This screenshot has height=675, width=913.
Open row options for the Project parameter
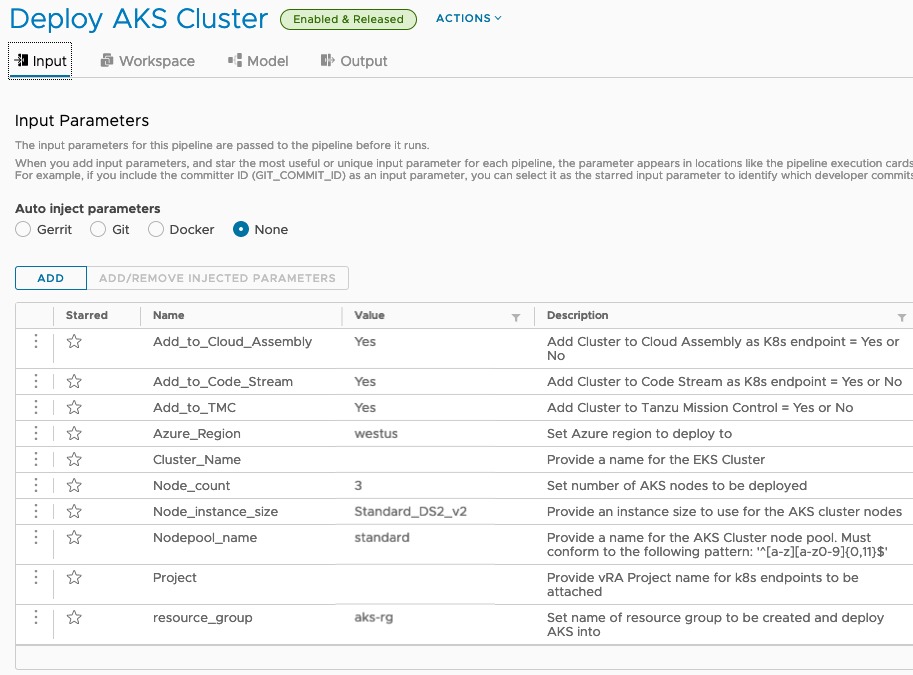(x=36, y=577)
